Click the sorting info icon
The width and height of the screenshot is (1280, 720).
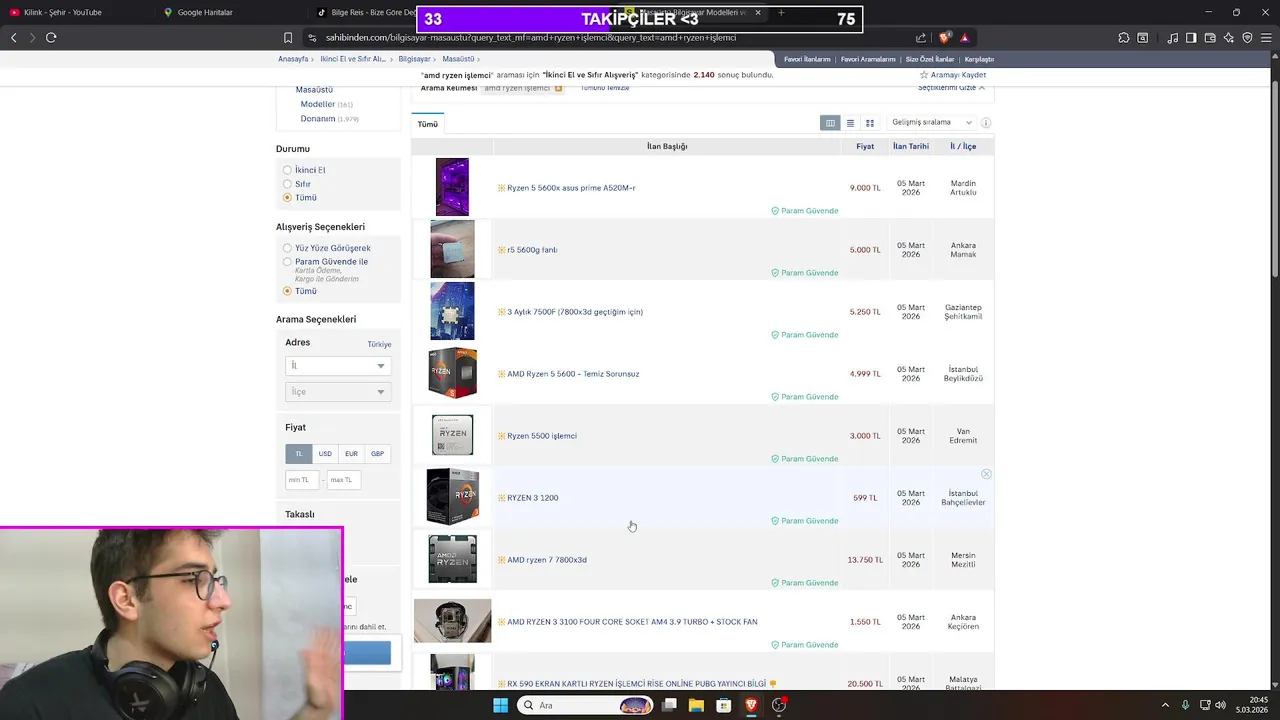point(986,123)
